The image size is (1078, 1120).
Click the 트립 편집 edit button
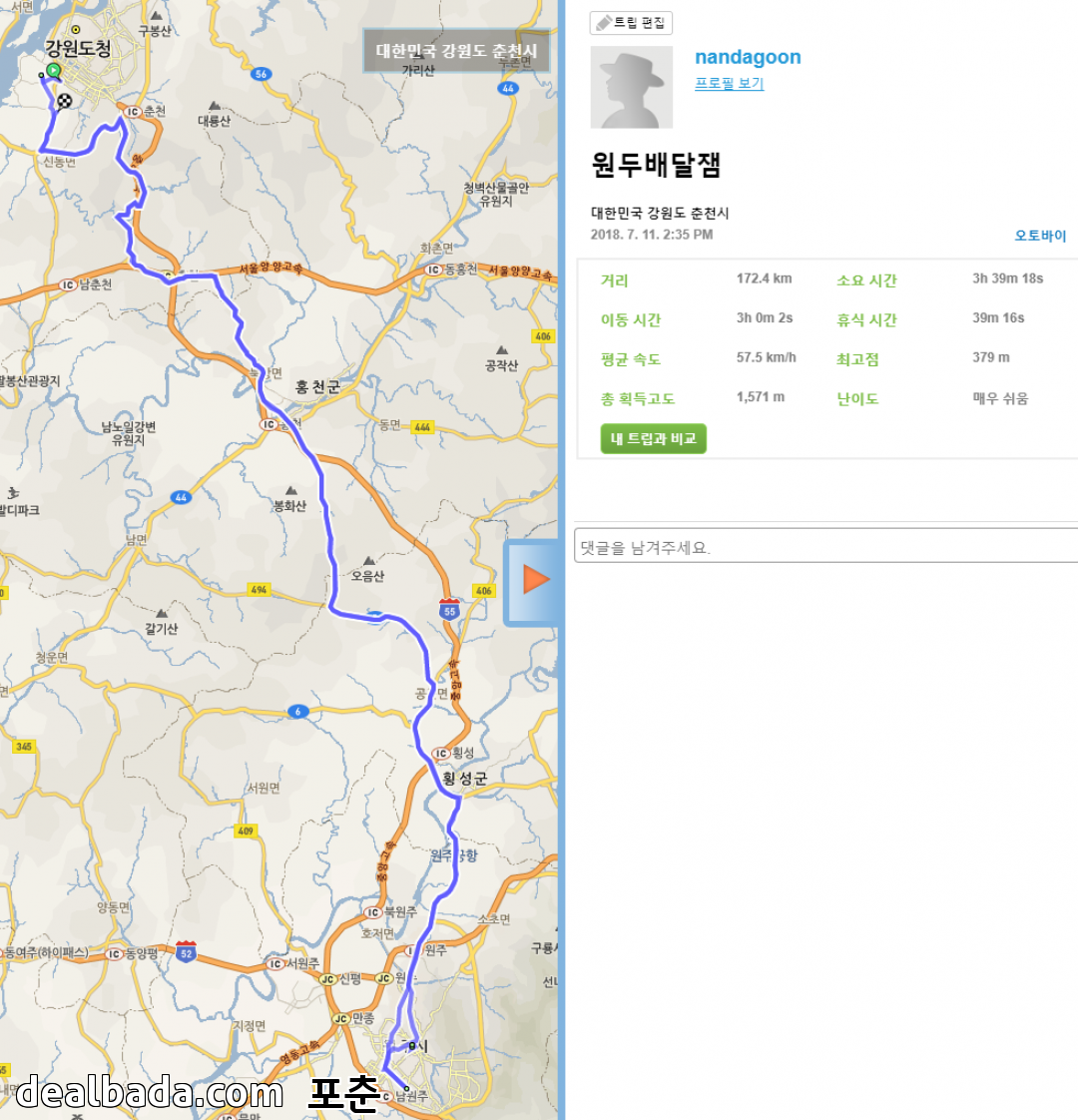pos(632,23)
